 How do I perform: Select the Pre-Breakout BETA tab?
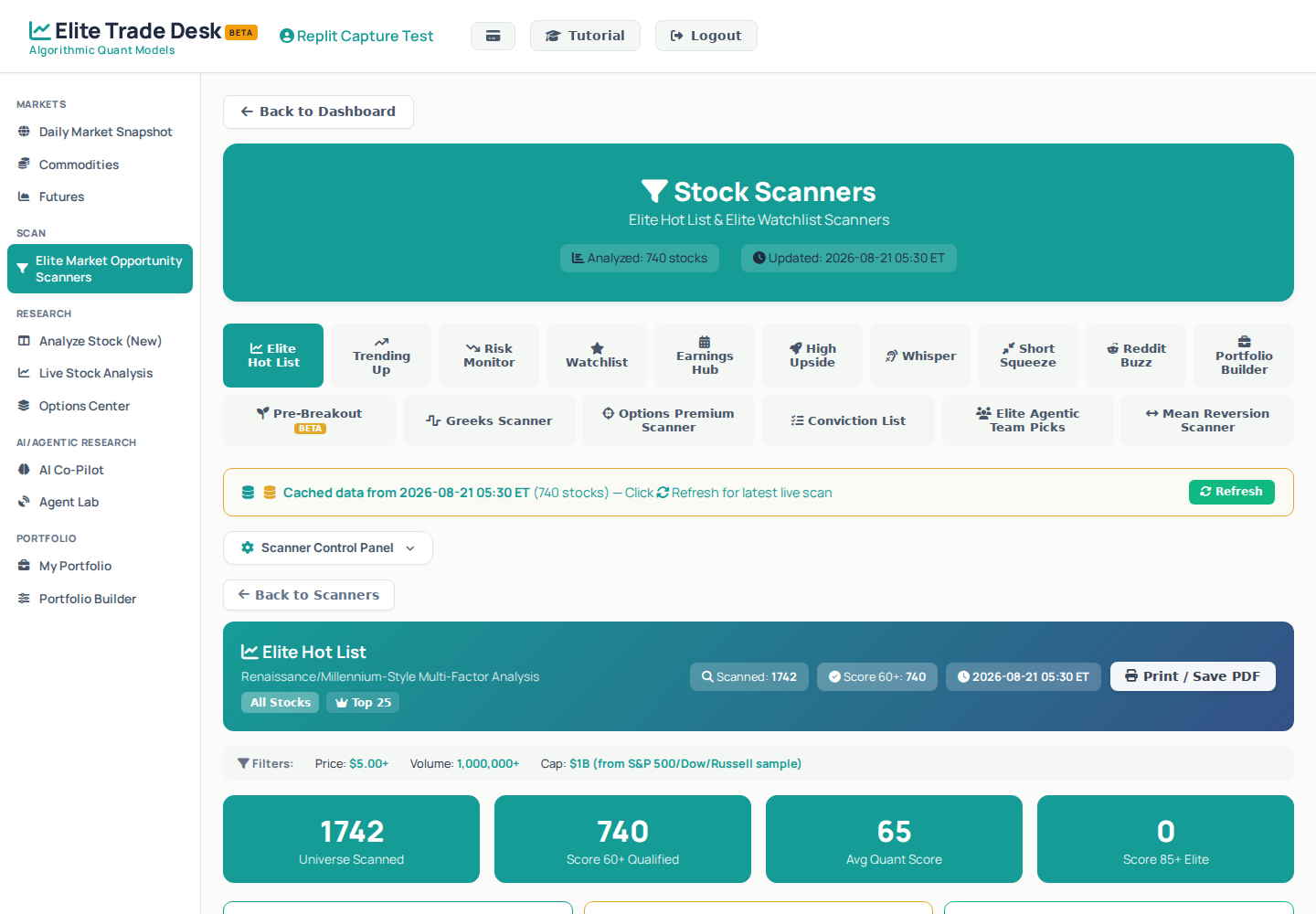tap(309, 420)
